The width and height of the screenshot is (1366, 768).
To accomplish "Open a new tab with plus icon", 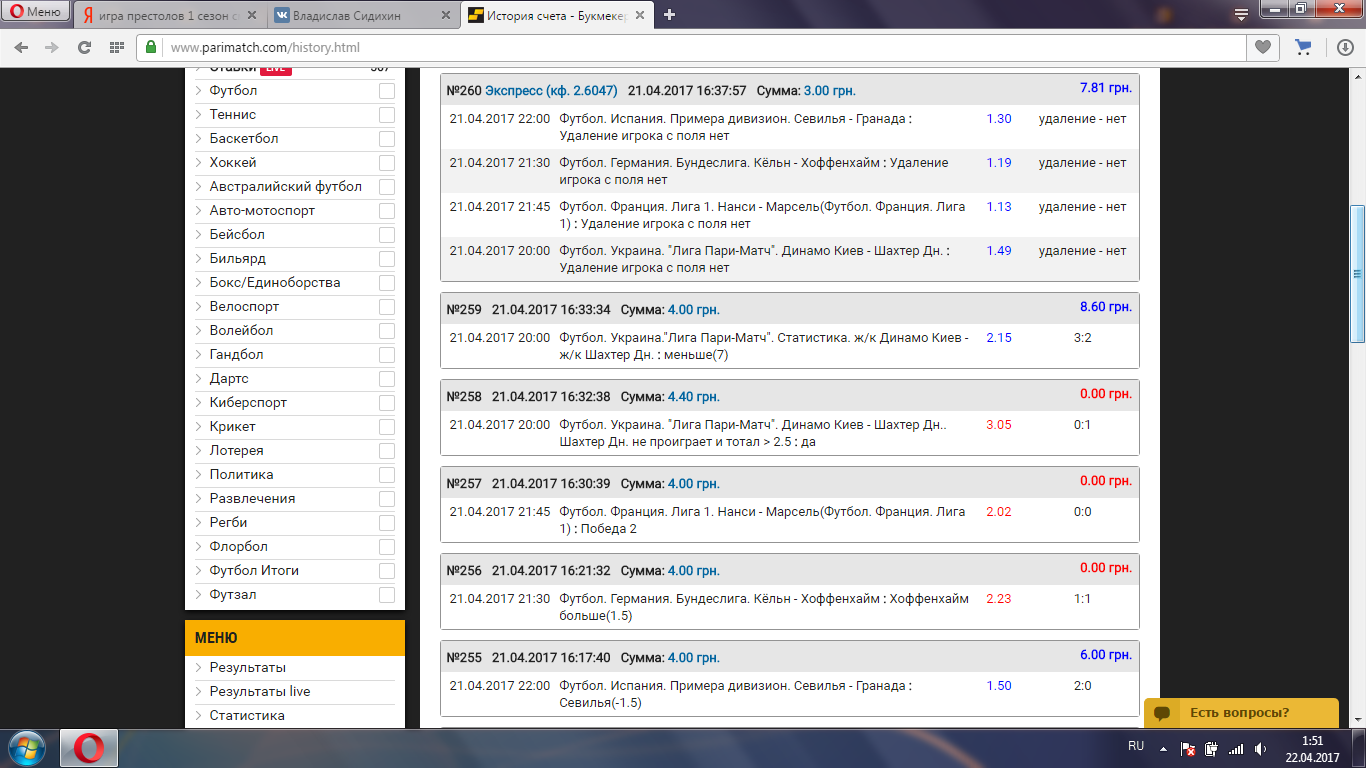I will (669, 14).
